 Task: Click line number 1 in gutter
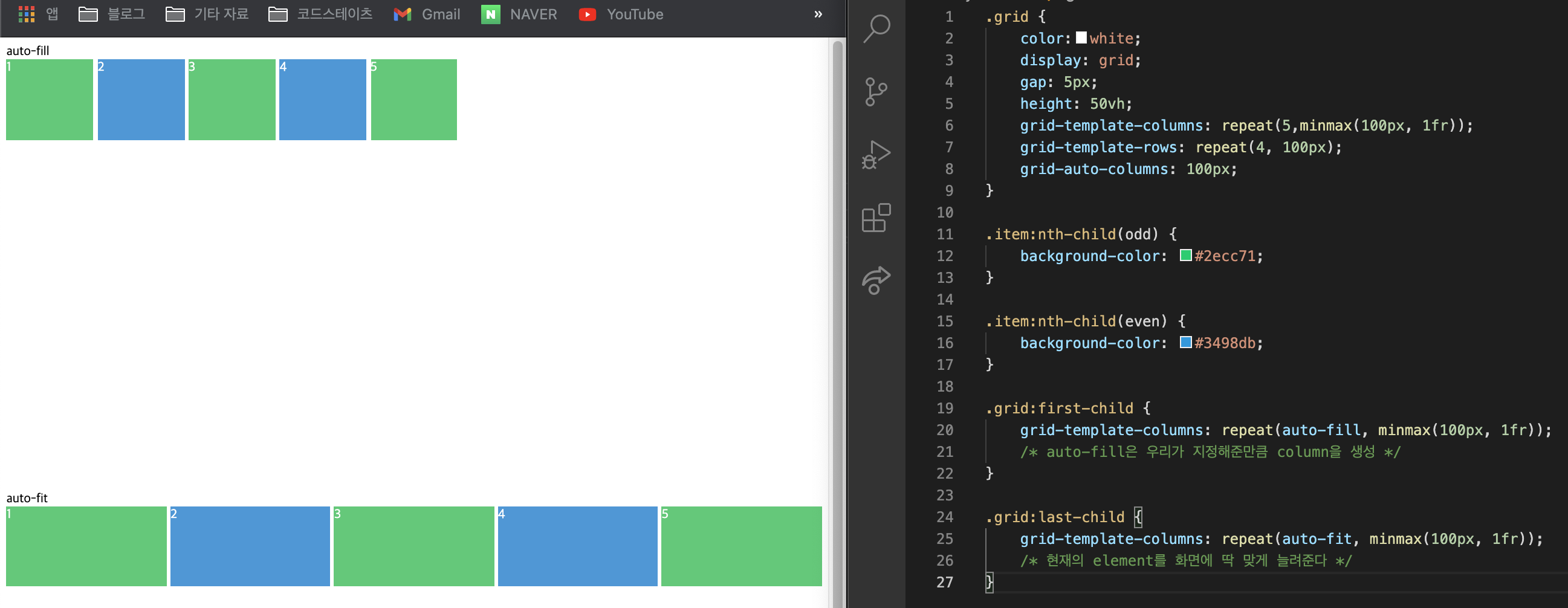point(949,16)
